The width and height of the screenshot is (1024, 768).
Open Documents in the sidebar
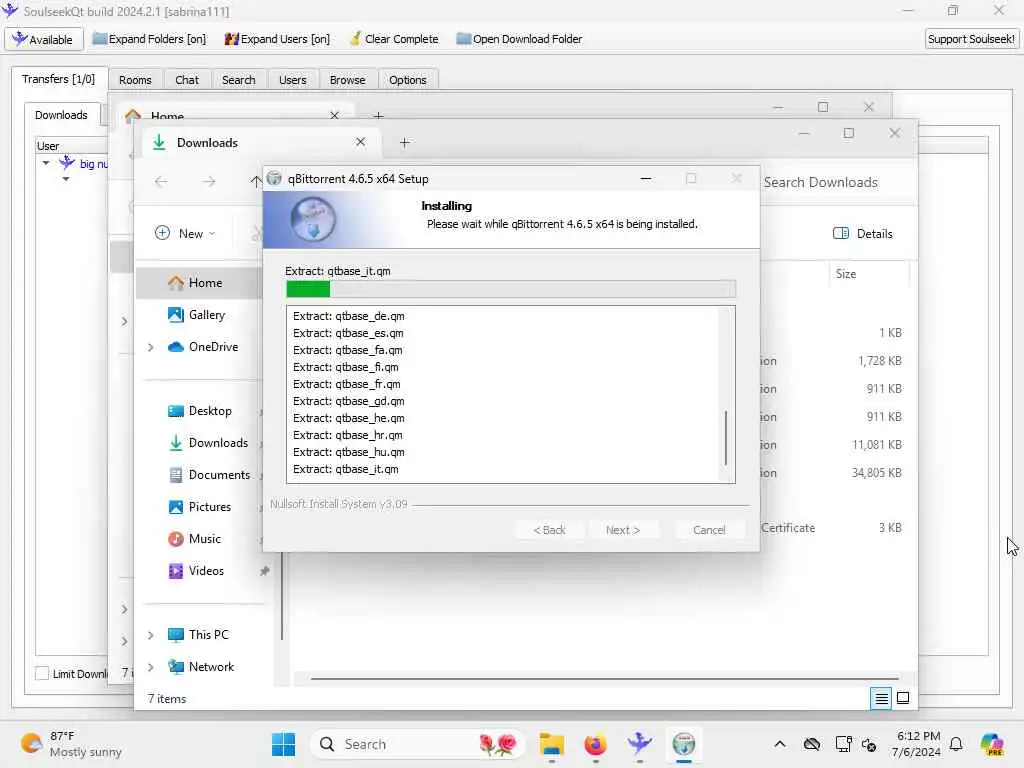[x=218, y=475]
